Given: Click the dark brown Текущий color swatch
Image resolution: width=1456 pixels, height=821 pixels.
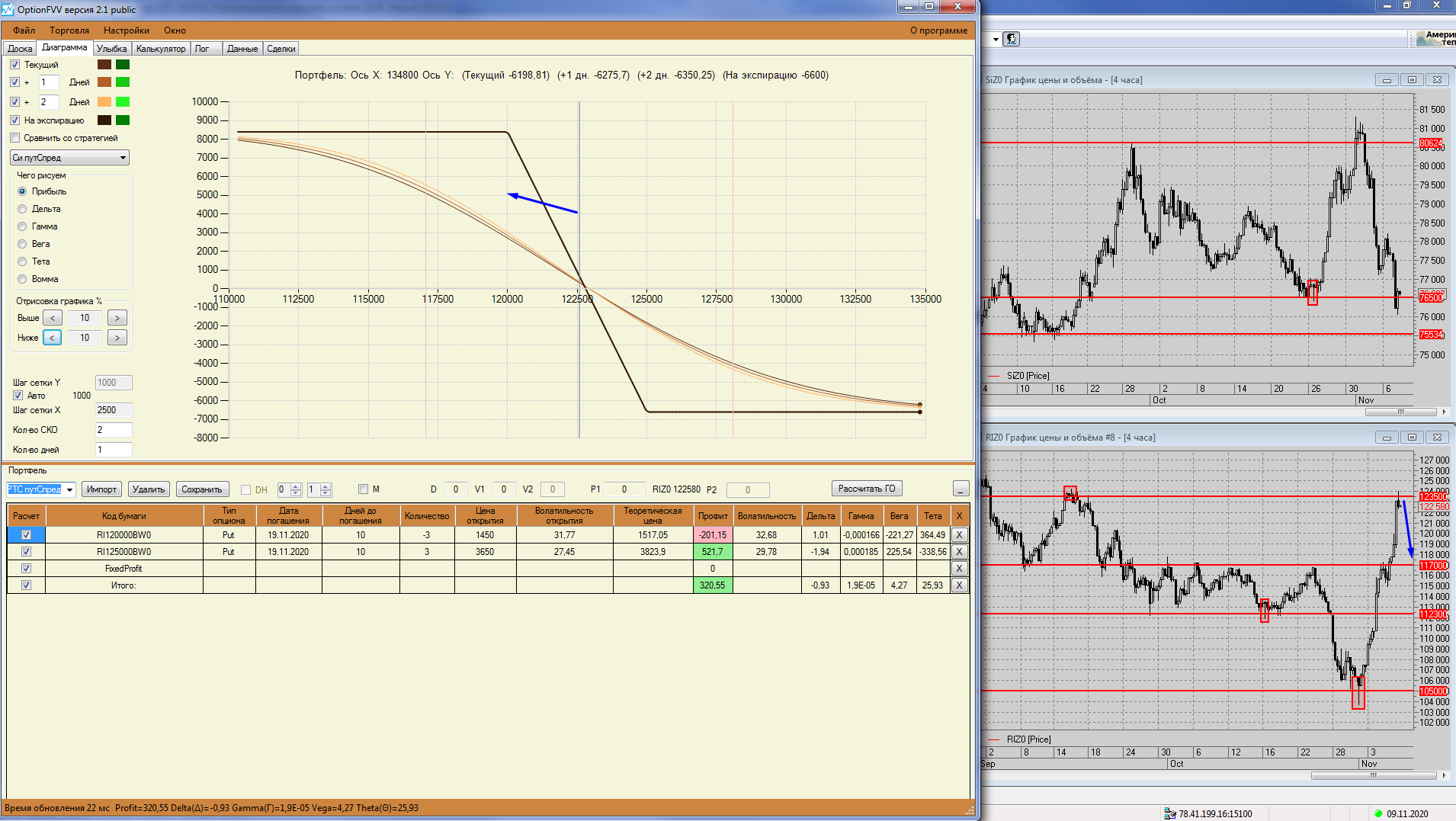Looking at the screenshot, I should pyautogui.click(x=104, y=65).
